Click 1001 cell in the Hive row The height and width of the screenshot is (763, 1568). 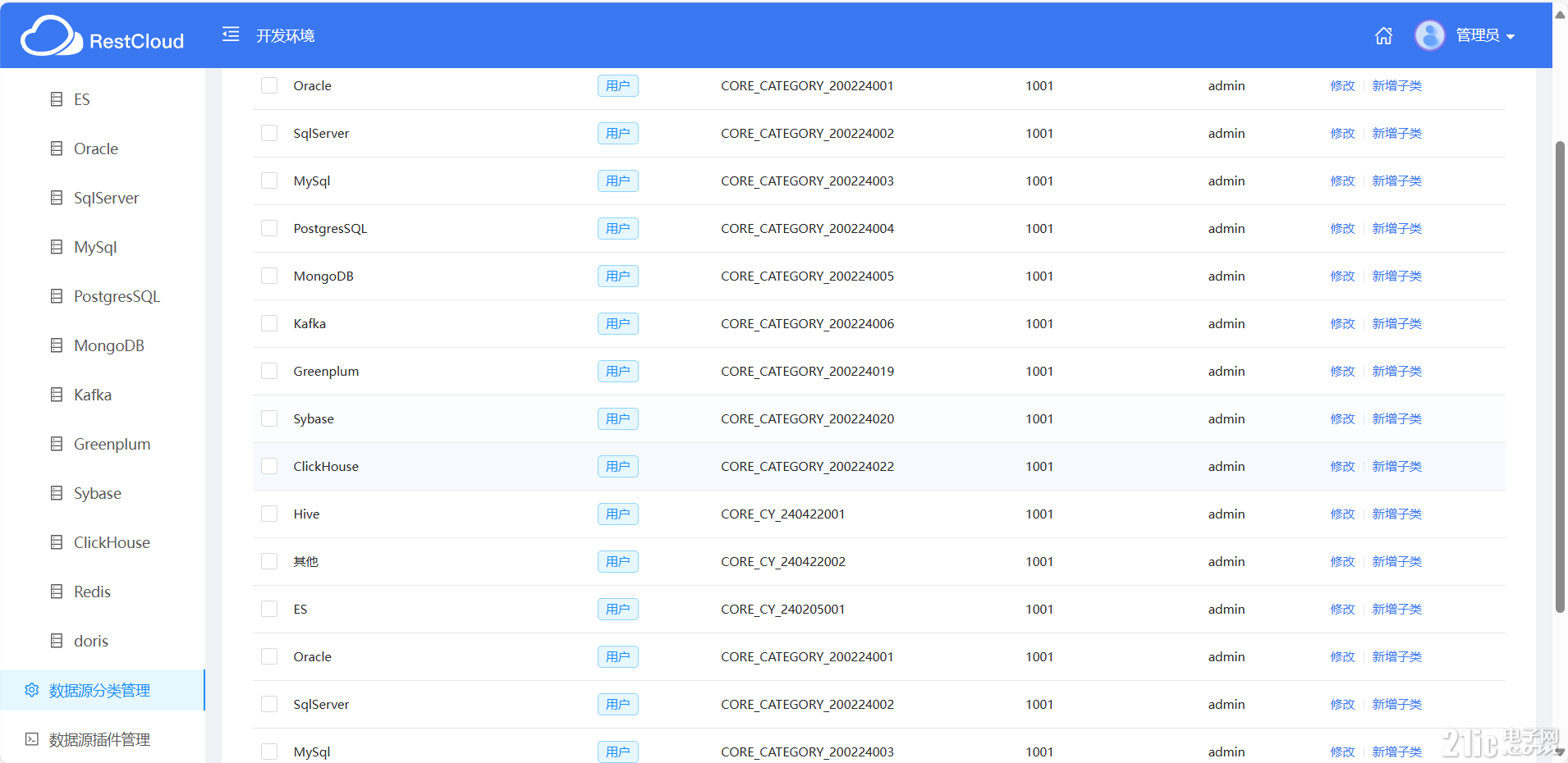click(1039, 514)
